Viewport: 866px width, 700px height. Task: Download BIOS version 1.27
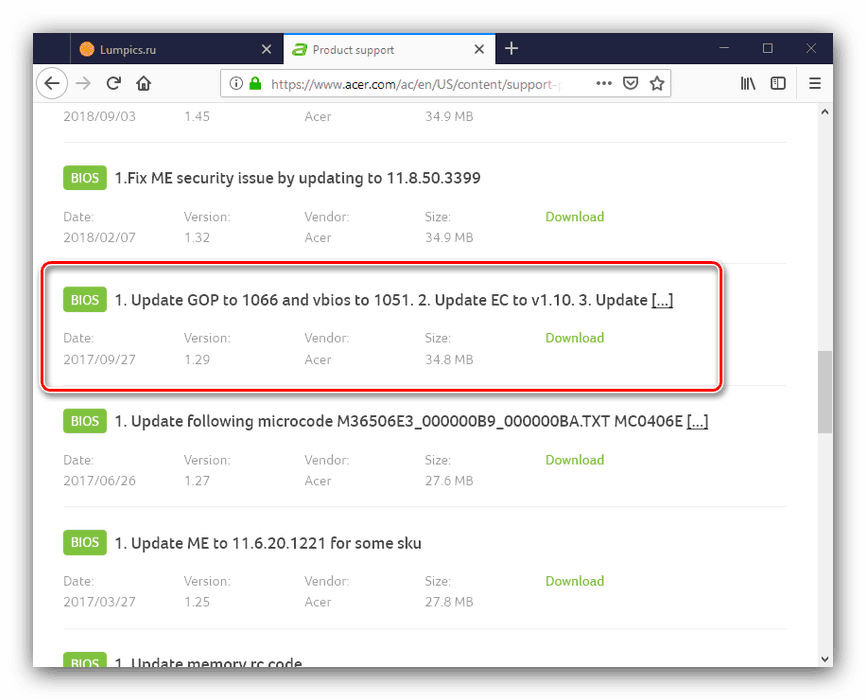click(574, 460)
